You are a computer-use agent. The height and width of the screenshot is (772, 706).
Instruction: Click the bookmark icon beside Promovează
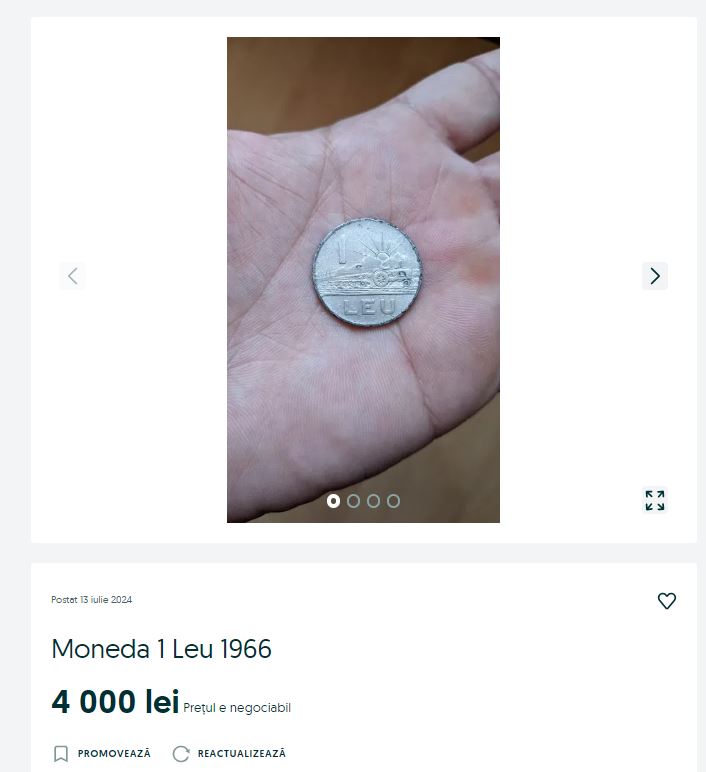point(61,754)
